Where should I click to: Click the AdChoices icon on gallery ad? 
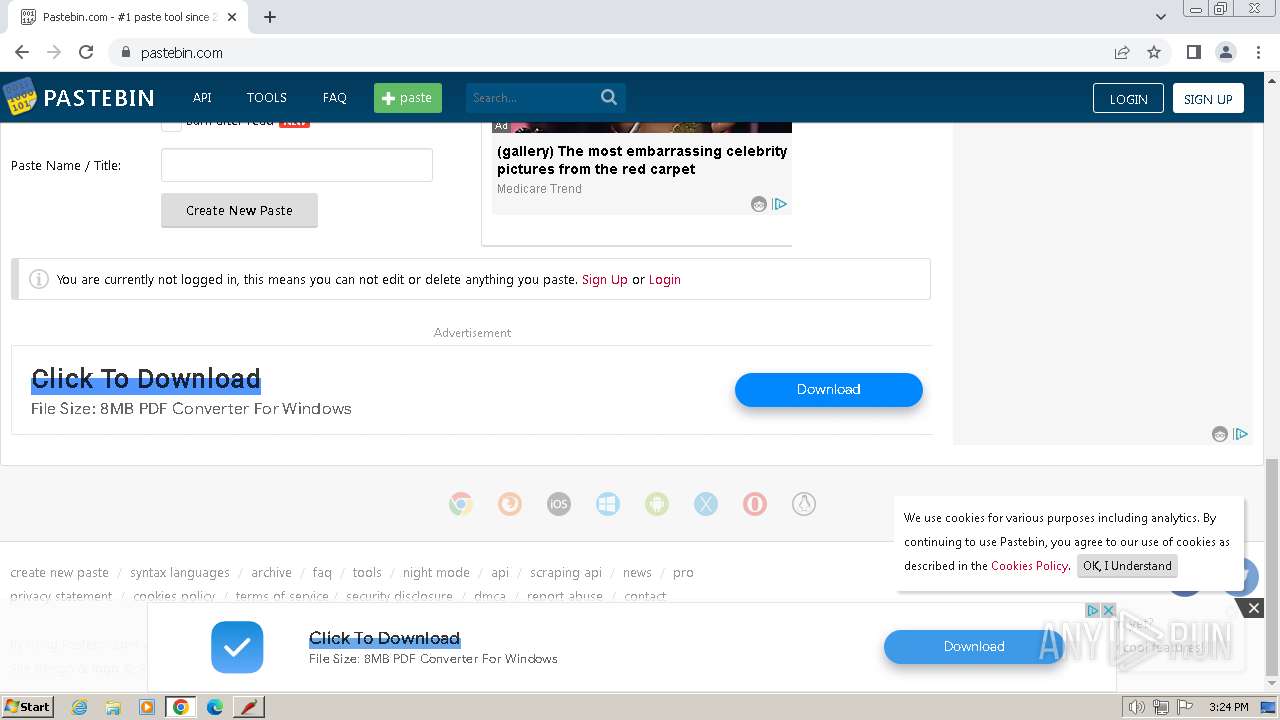click(780, 204)
